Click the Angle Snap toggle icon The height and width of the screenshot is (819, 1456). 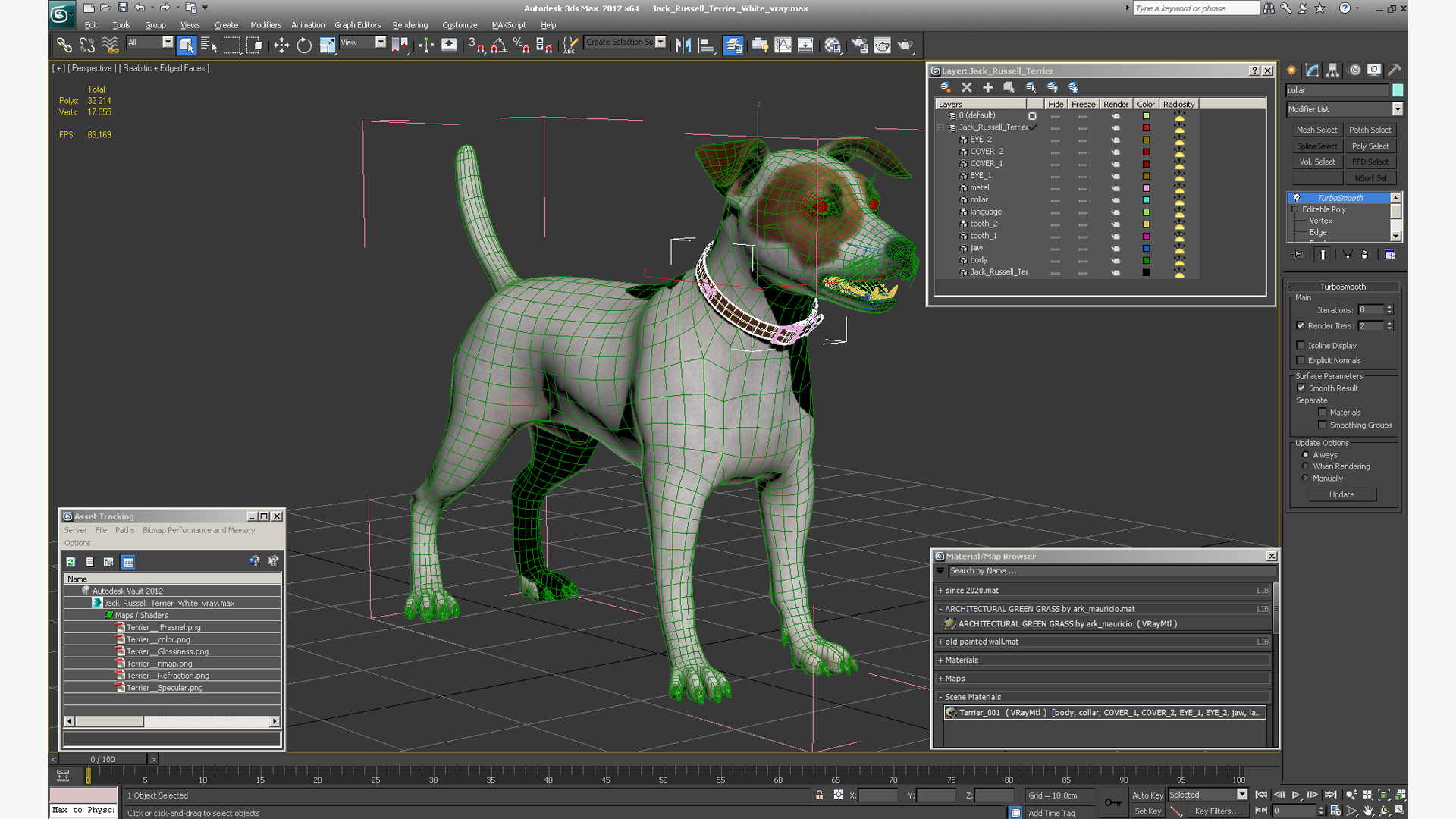pyautogui.click(x=498, y=45)
